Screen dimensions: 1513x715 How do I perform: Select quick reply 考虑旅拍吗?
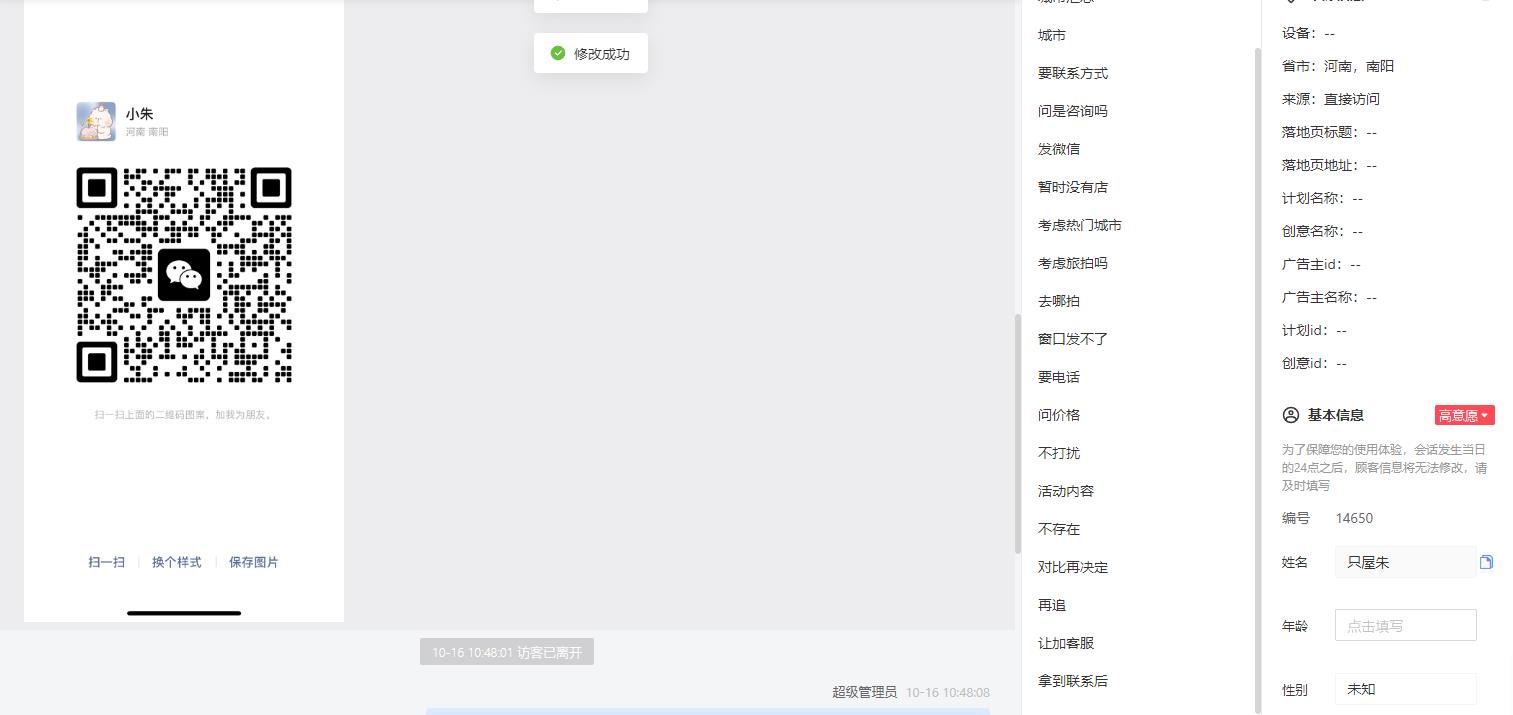point(1073,263)
